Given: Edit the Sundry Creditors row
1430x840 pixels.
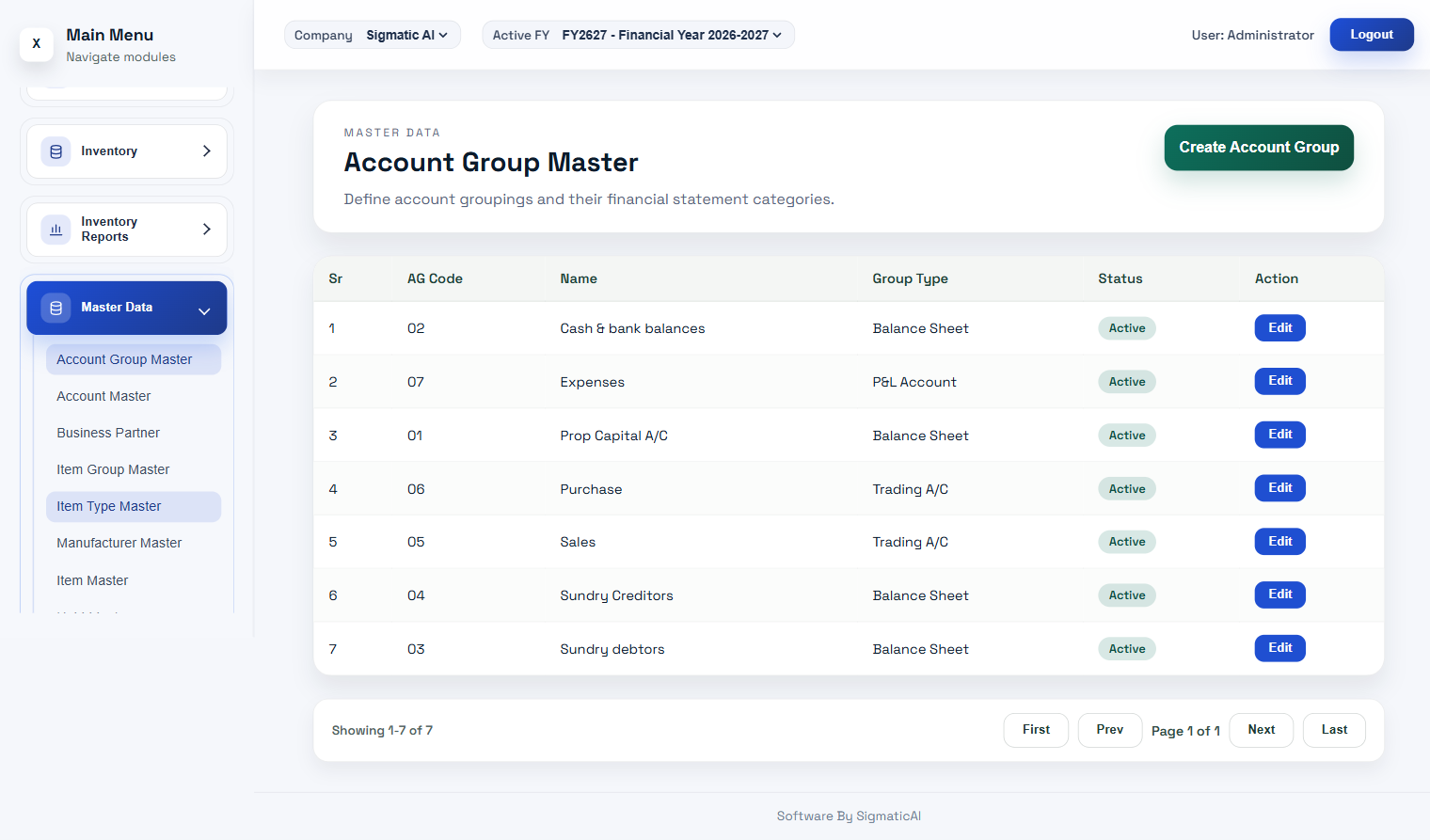Looking at the screenshot, I should tap(1280, 594).
